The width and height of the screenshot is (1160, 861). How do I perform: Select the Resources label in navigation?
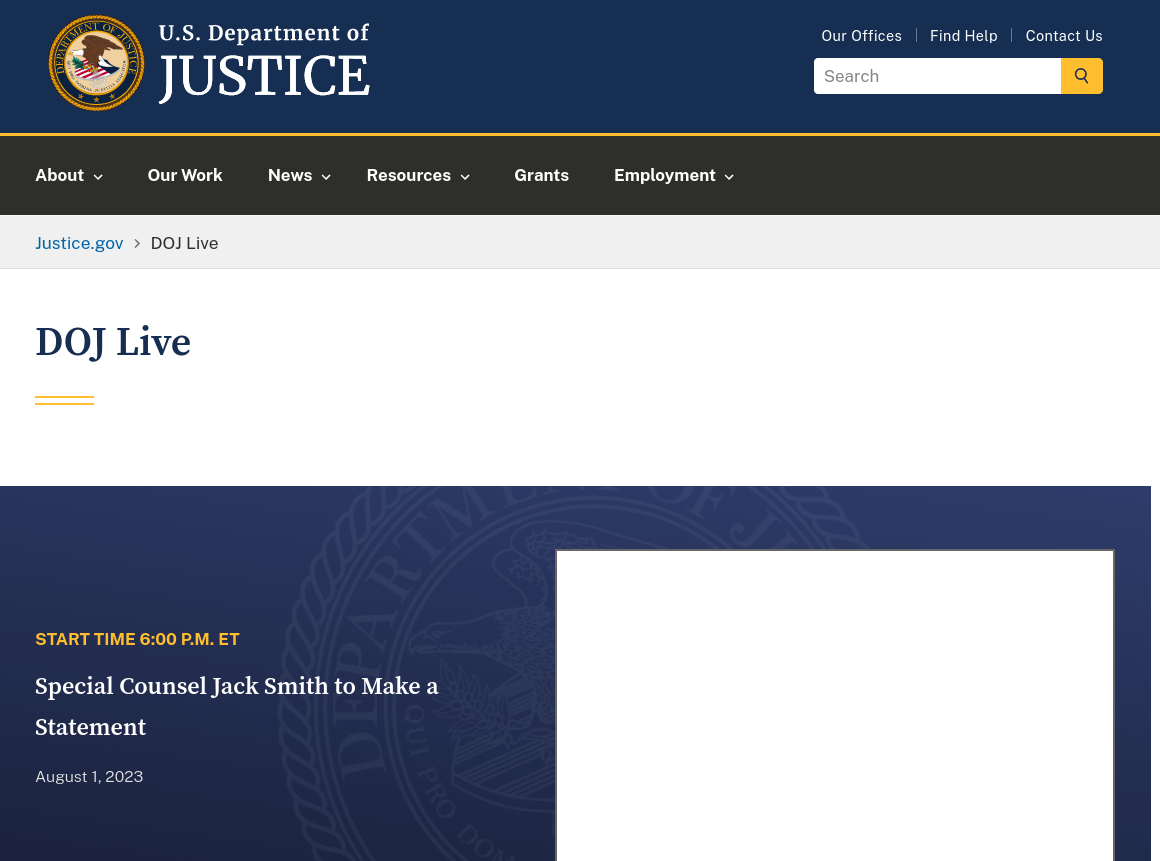click(408, 175)
